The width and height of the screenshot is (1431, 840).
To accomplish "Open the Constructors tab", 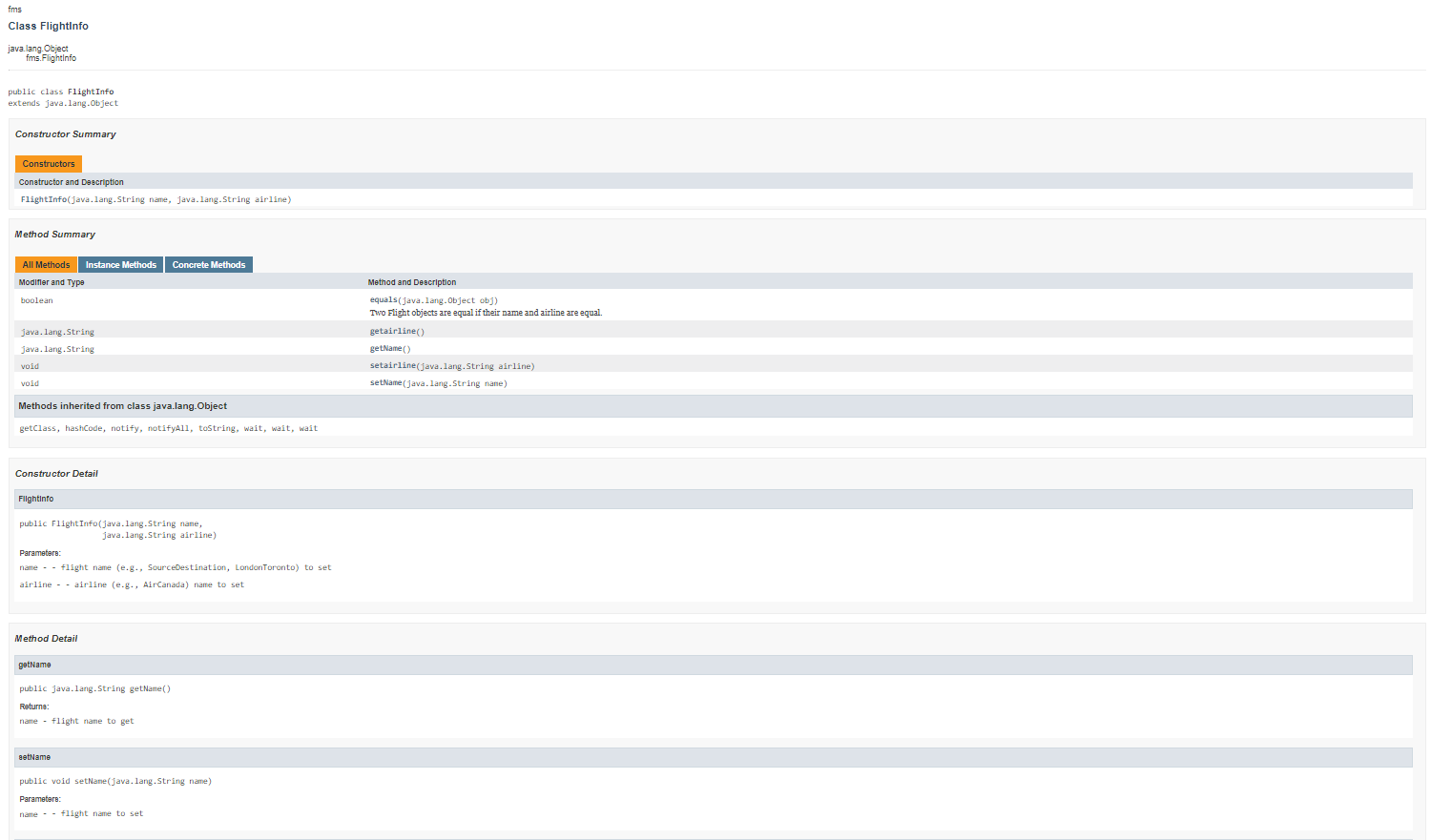I will [x=48, y=163].
